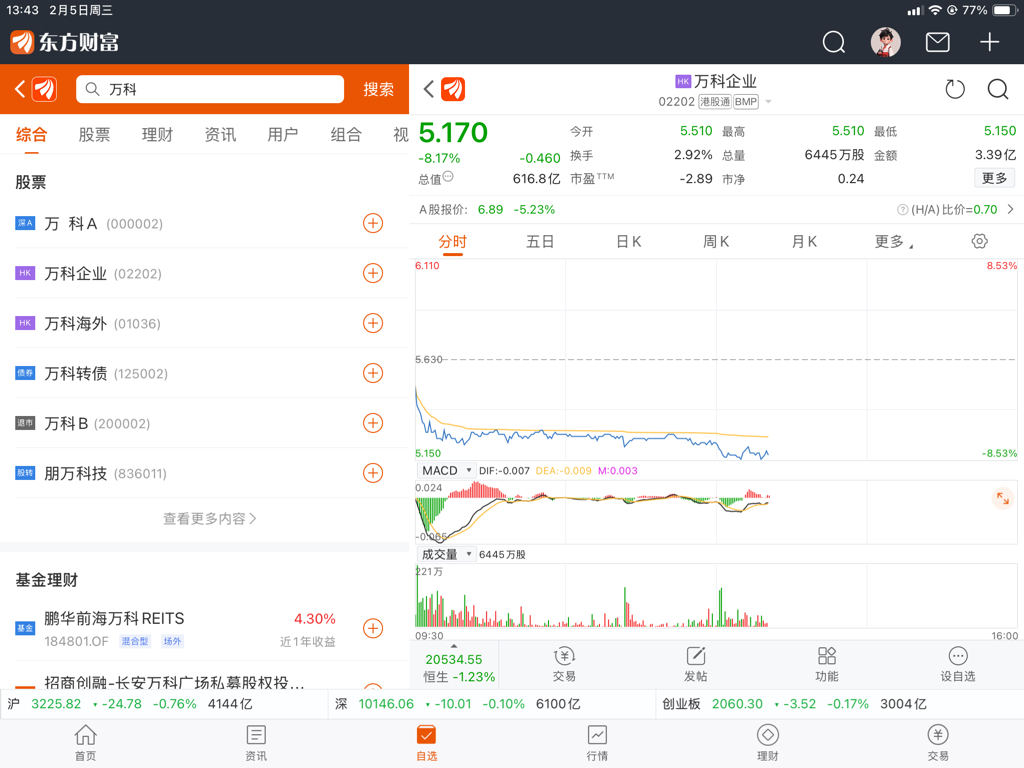The width and height of the screenshot is (1024, 768).
Task: Switch chart to 日K view
Action: 629,242
